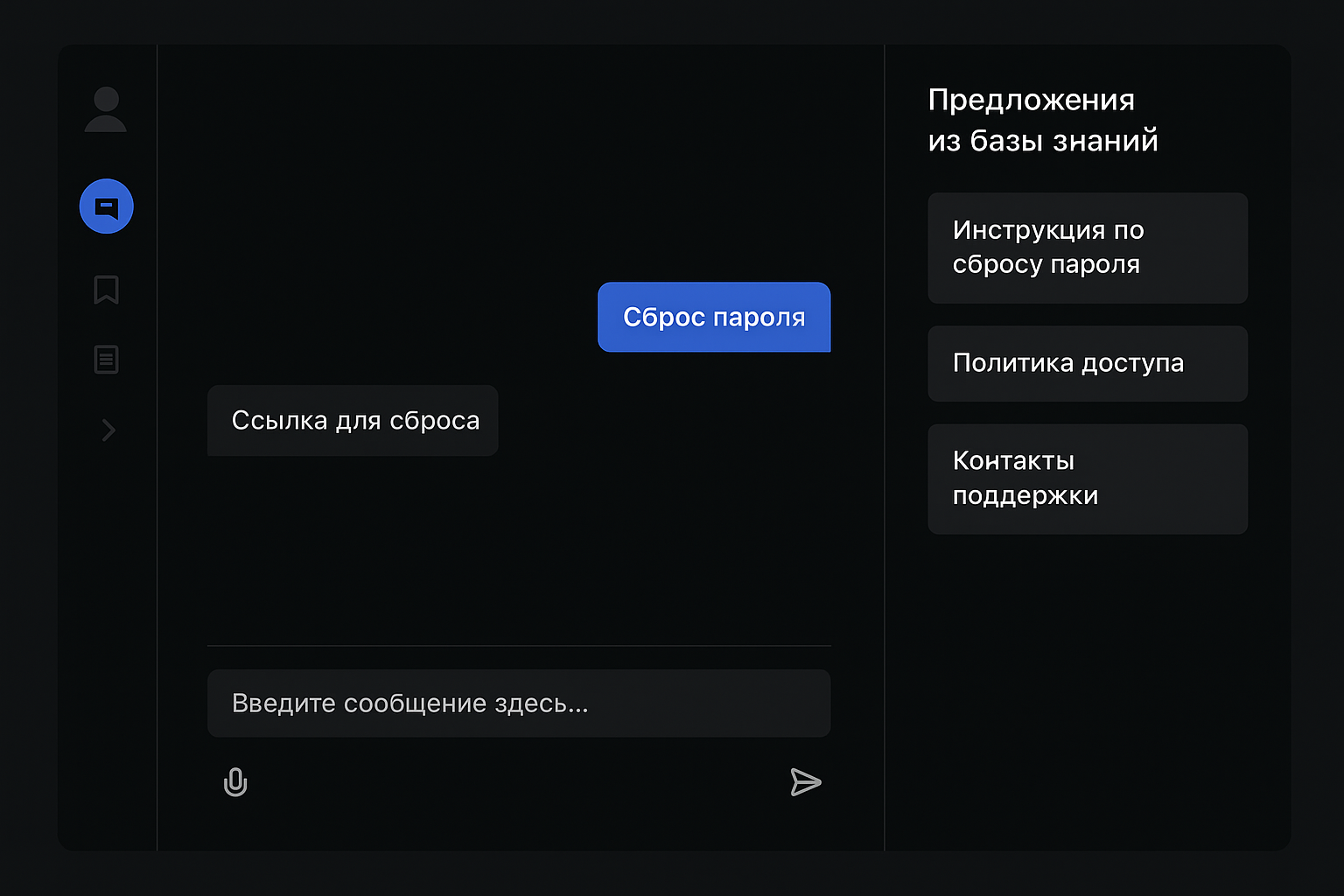
Task: Open the "Политика доступа" suggestion card
Action: 1088,364
